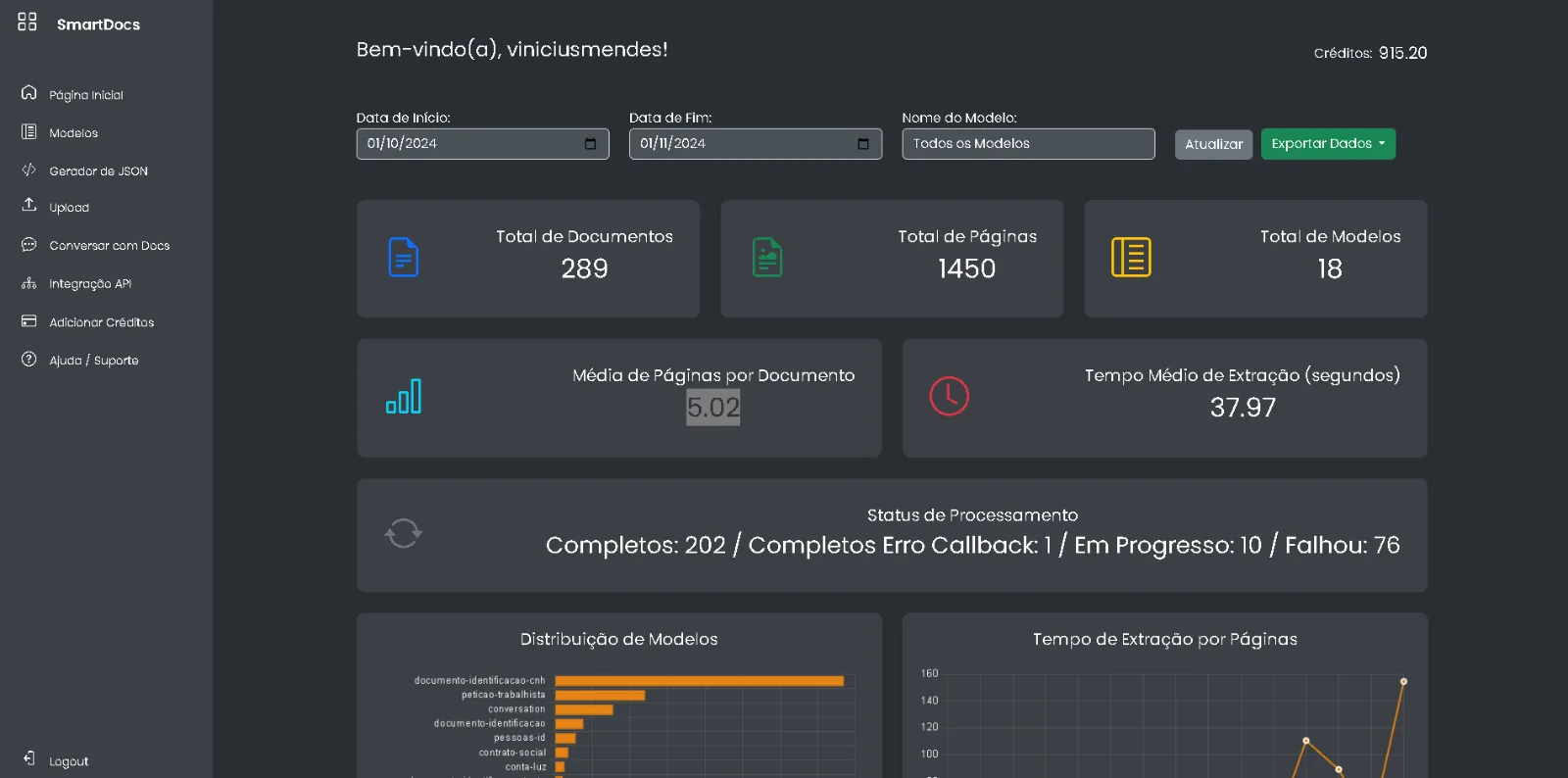This screenshot has width=1568, height=778.
Task: Click the red clock icon on Tempo Médio
Action: (x=949, y=396)
